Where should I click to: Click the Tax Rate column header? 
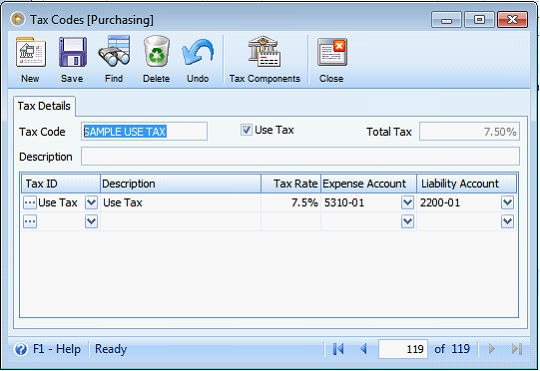point(291,184)
